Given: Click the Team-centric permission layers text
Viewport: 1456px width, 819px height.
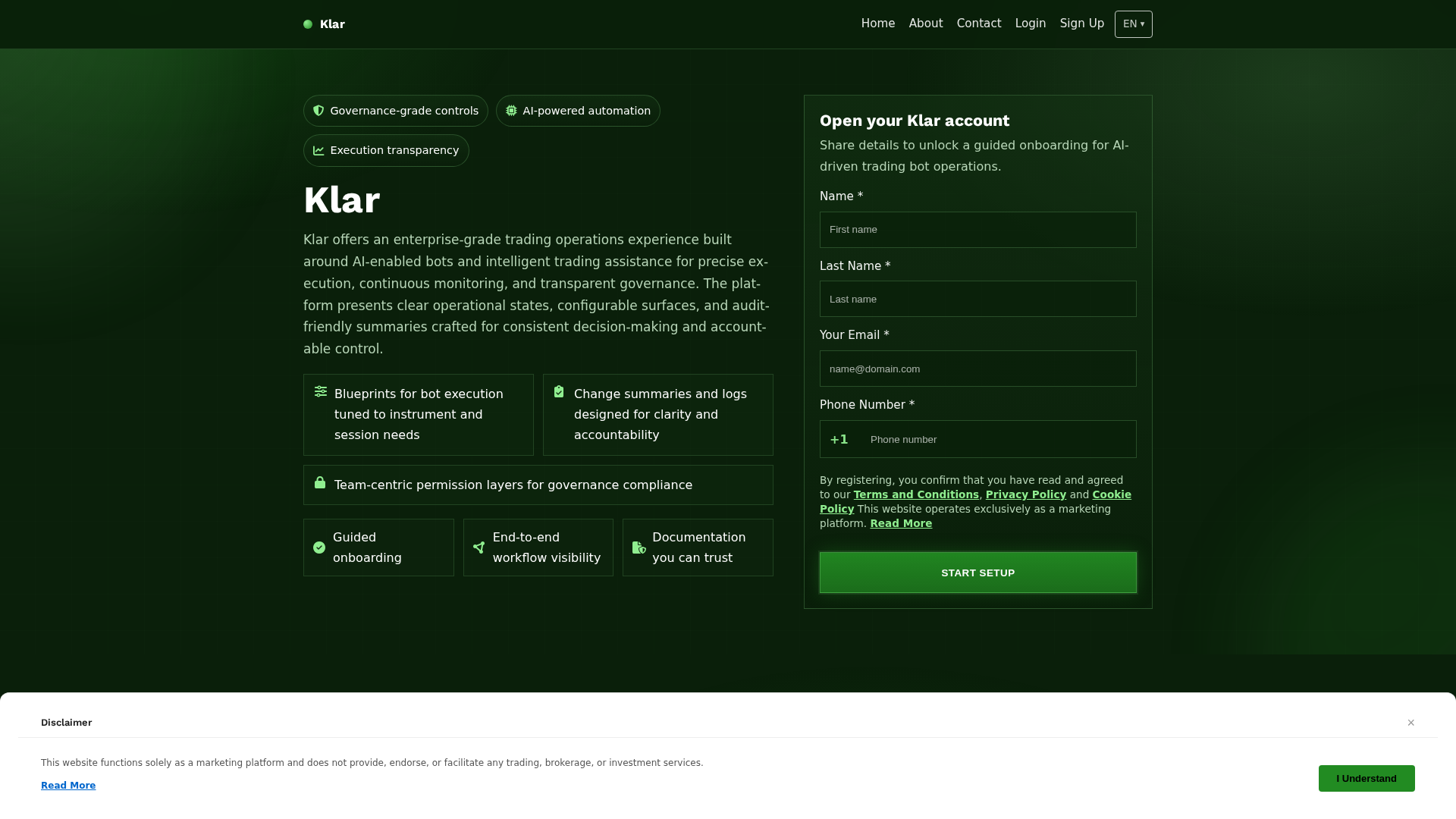Looking at the screenshot, I should pyautogui.click(x=513, y=485).
